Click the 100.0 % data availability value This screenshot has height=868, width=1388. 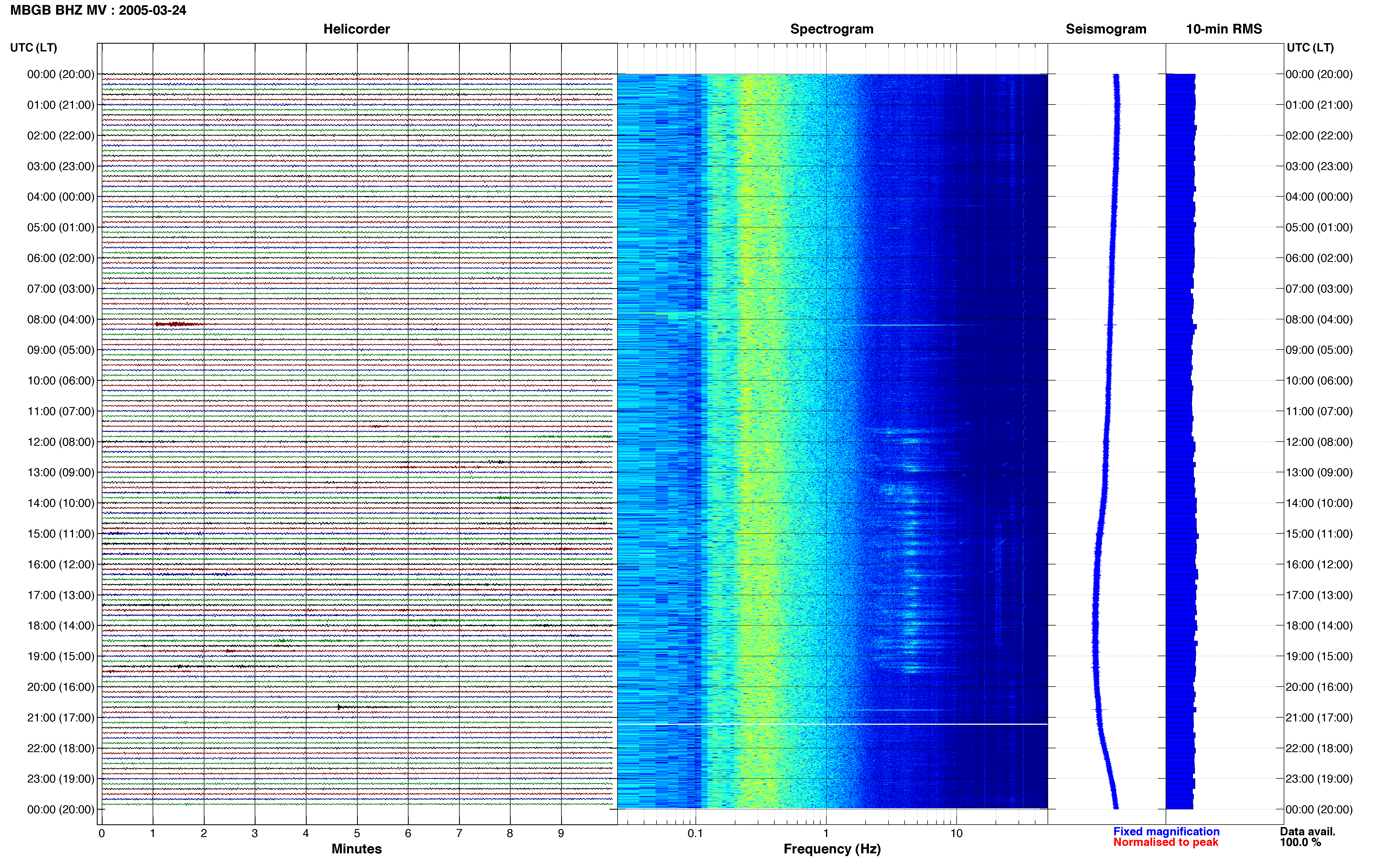point(1300,842)
